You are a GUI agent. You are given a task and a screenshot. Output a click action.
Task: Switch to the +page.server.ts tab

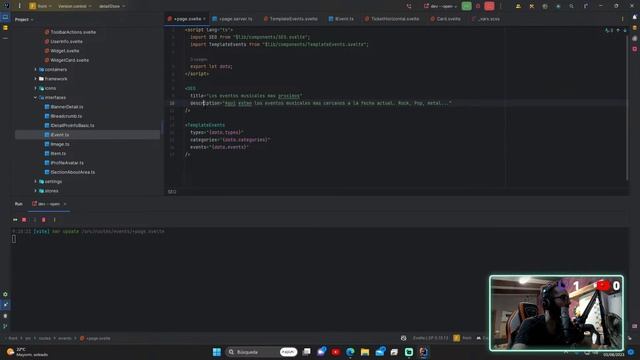232,19
